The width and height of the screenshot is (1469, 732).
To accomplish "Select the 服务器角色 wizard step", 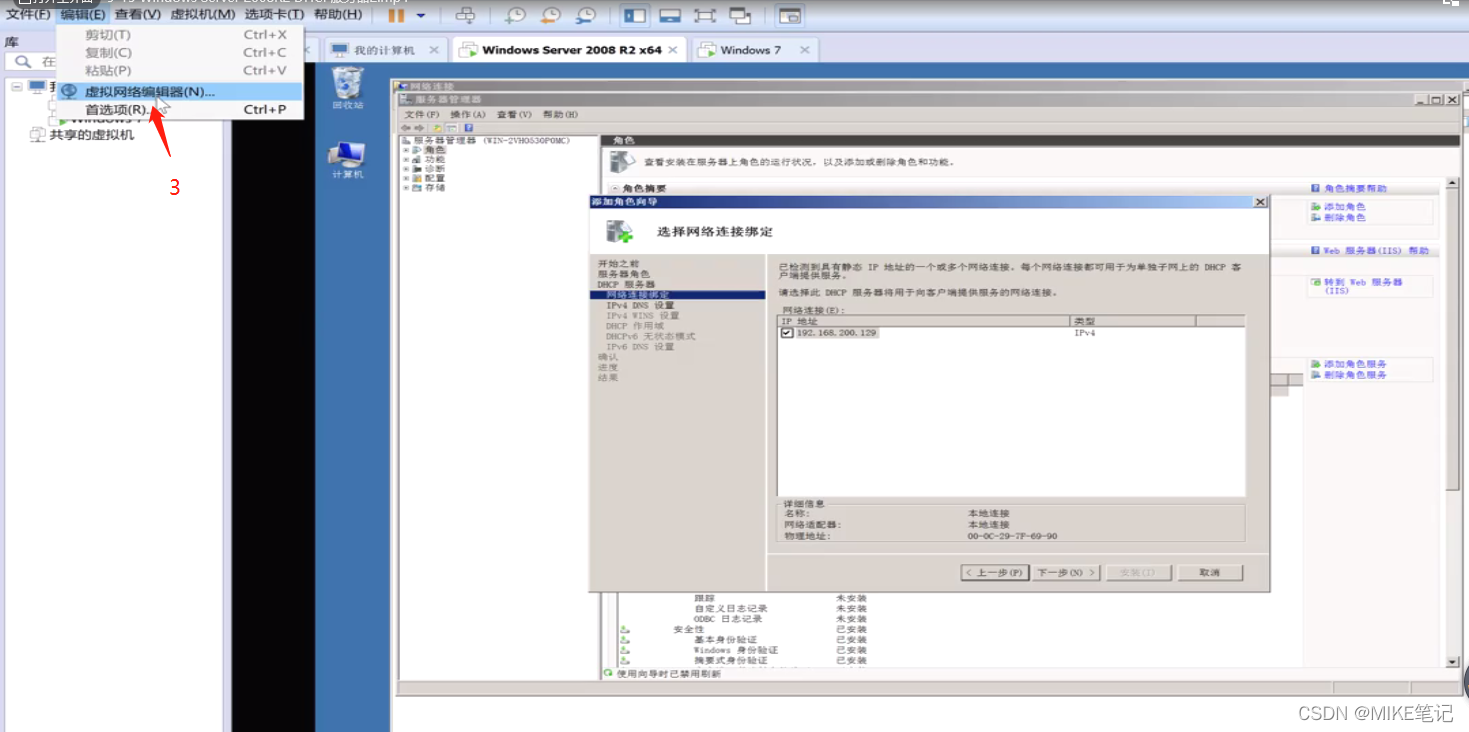I will tap(624, 274).
